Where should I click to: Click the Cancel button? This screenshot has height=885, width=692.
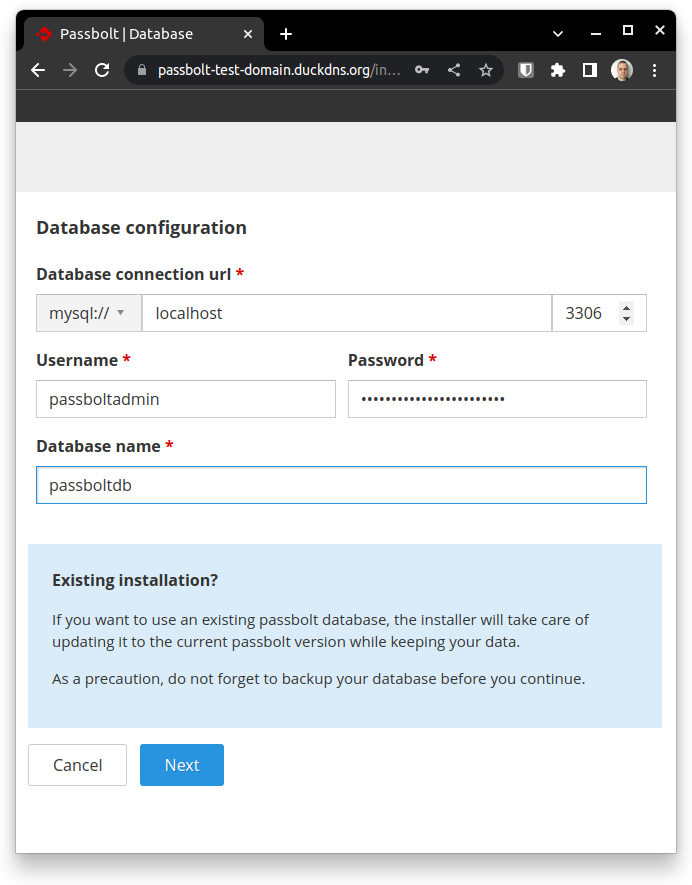77,765
